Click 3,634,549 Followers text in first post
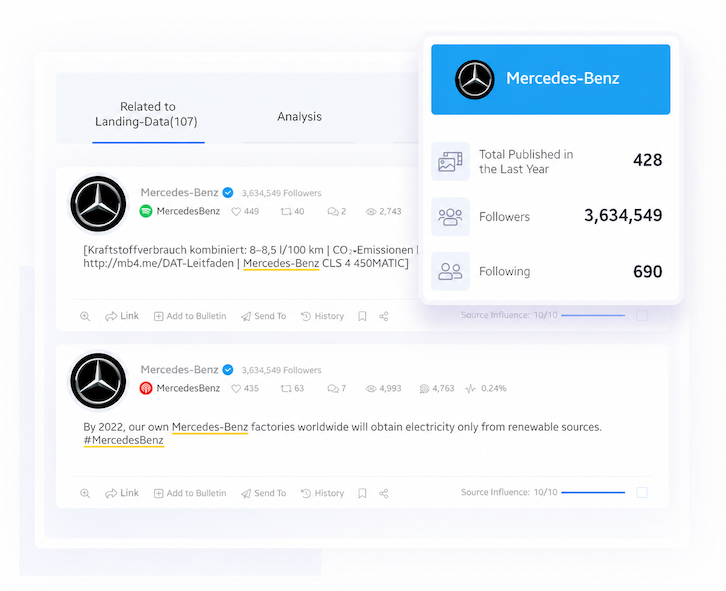The image size is (726, 591). (281, 193)
